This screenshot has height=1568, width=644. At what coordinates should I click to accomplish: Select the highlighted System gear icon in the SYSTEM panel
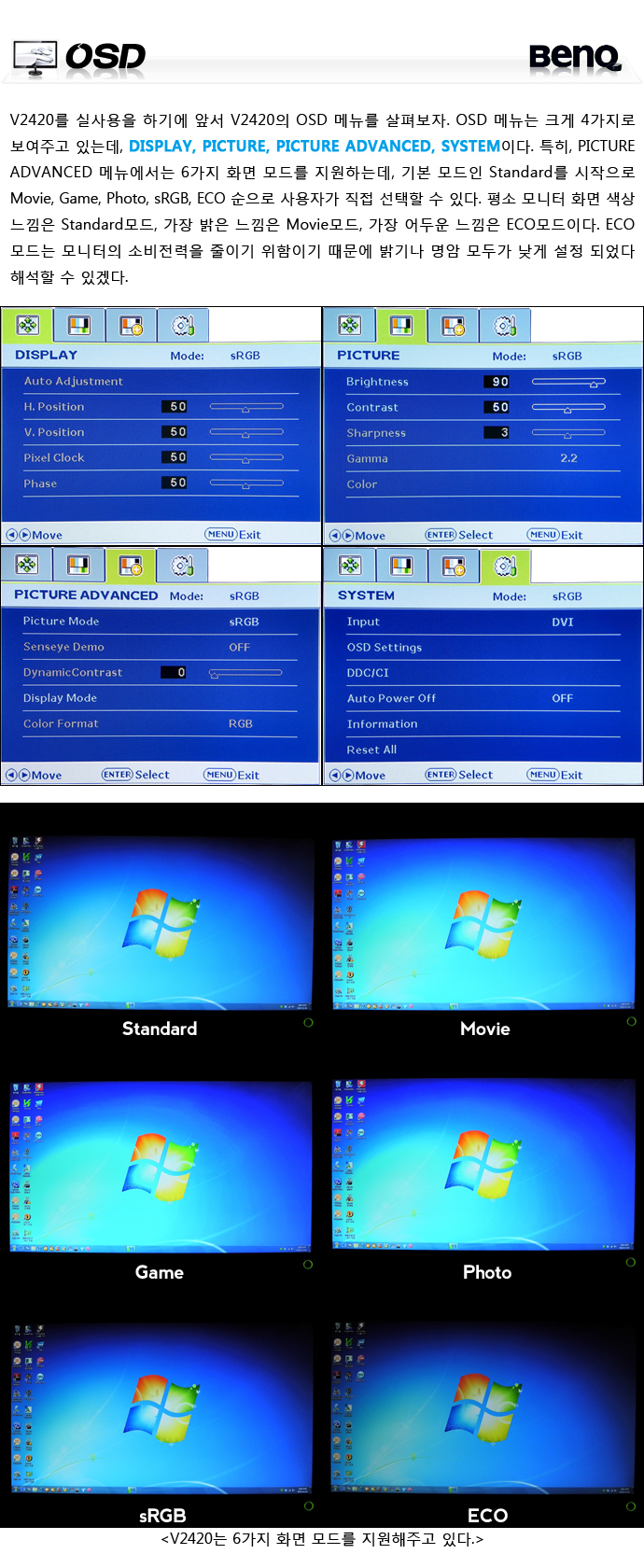[505, 566]
